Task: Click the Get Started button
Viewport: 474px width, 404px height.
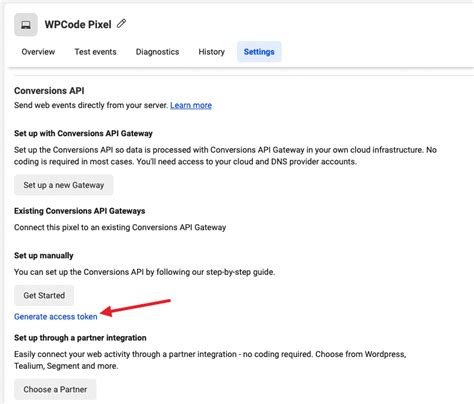Action: coord(44,295)
